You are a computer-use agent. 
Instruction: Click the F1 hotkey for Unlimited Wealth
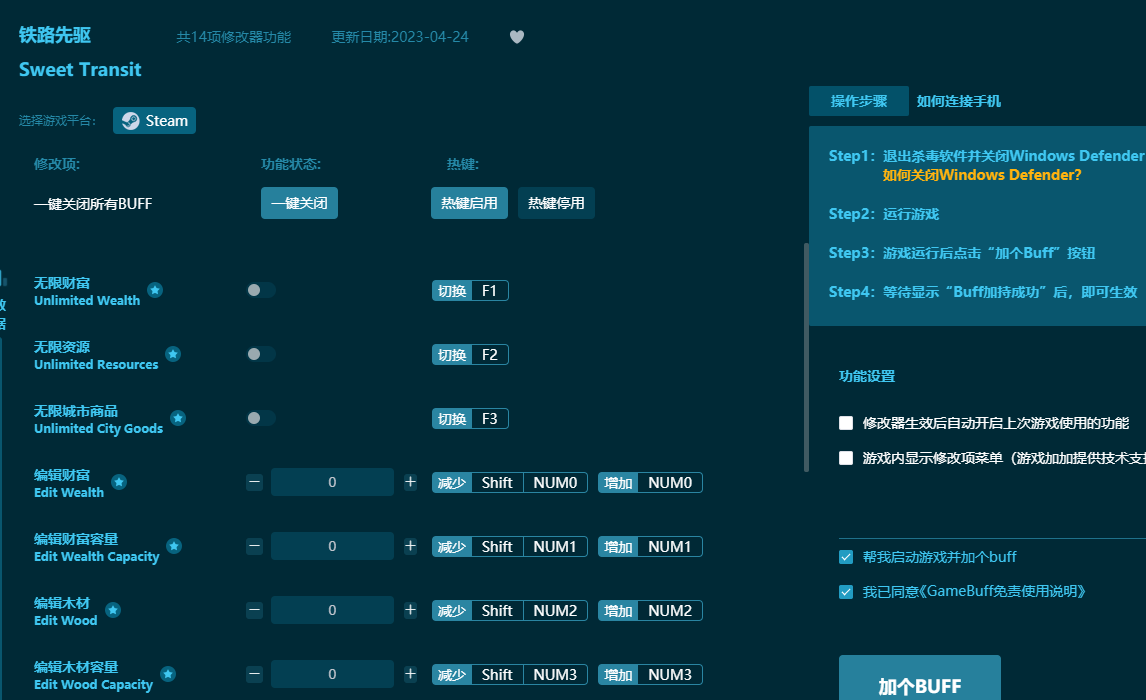coord(470,291)
